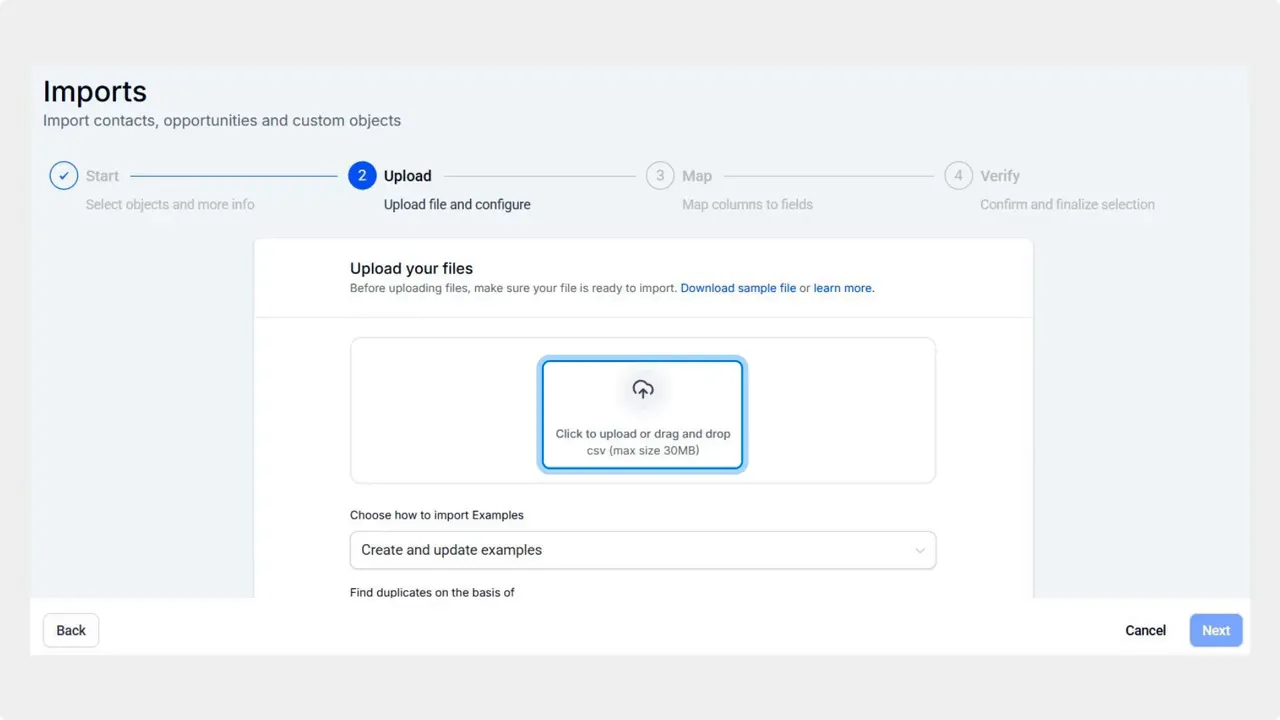Select the Upload step label

tap(407, 175)
